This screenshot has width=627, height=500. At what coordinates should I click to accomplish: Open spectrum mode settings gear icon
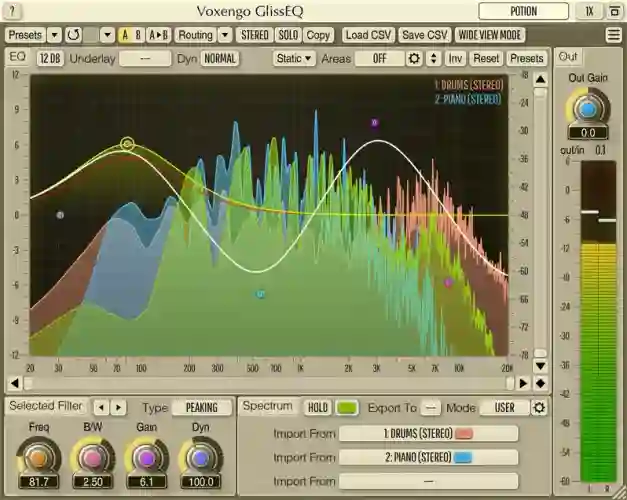pos(539,408)
